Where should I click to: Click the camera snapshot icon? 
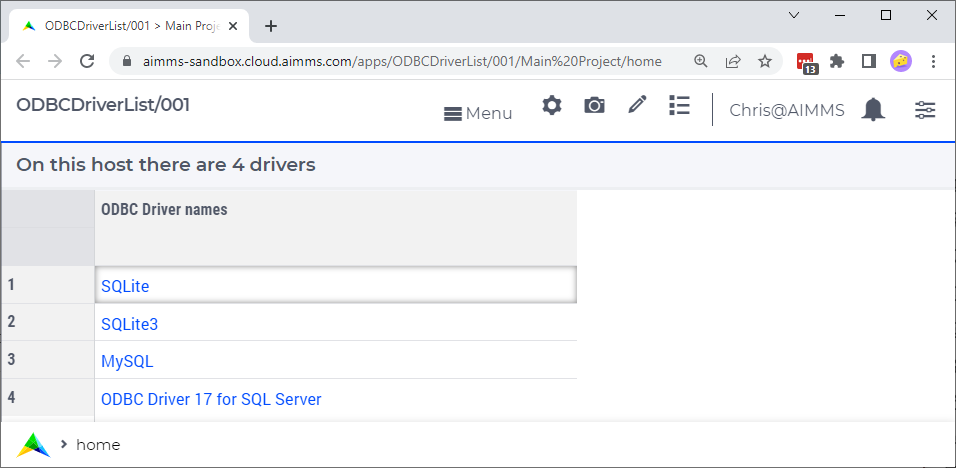pos(594,105)
